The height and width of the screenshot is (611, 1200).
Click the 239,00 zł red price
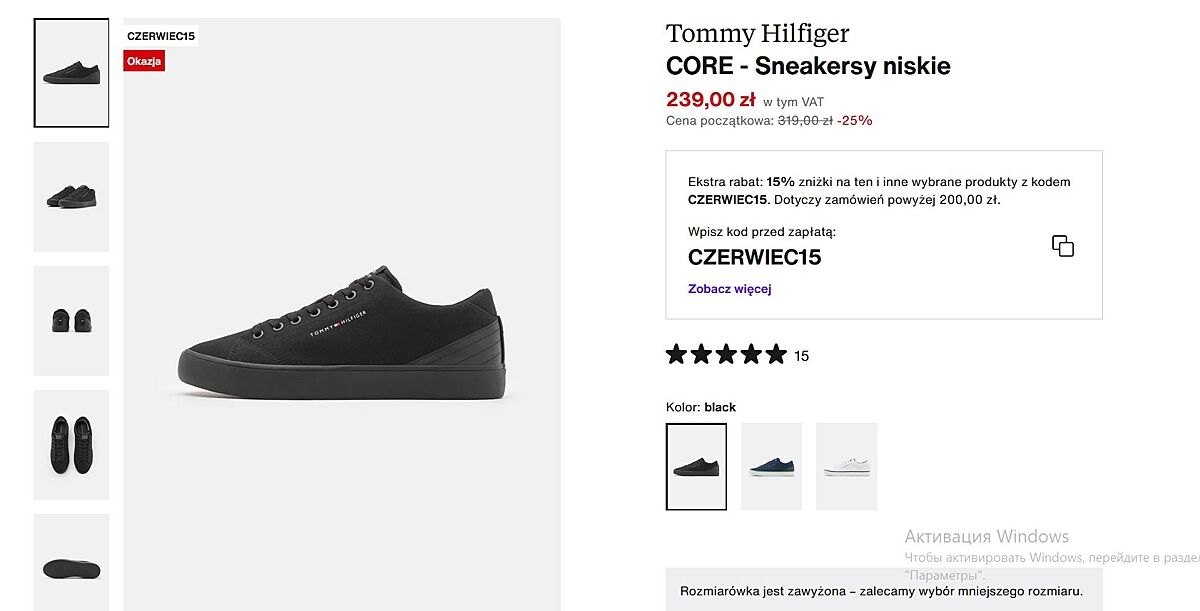710,99
